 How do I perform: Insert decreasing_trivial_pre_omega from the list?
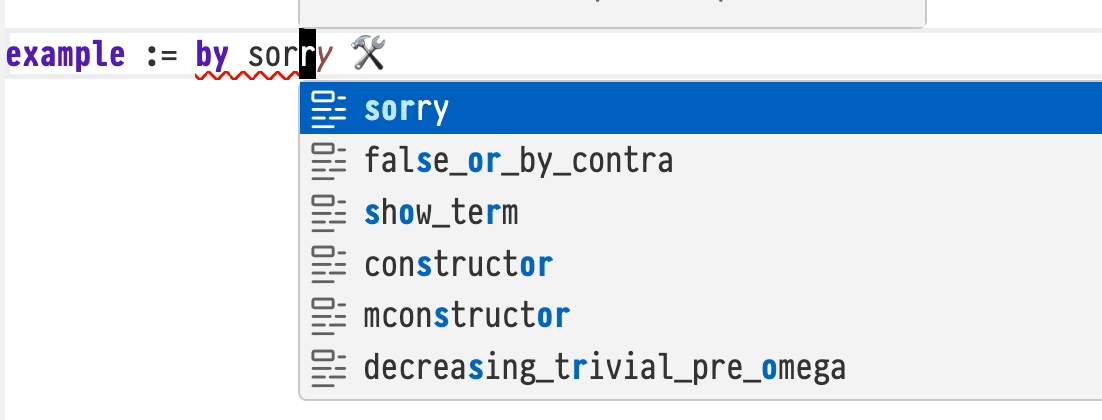[605, 369]
